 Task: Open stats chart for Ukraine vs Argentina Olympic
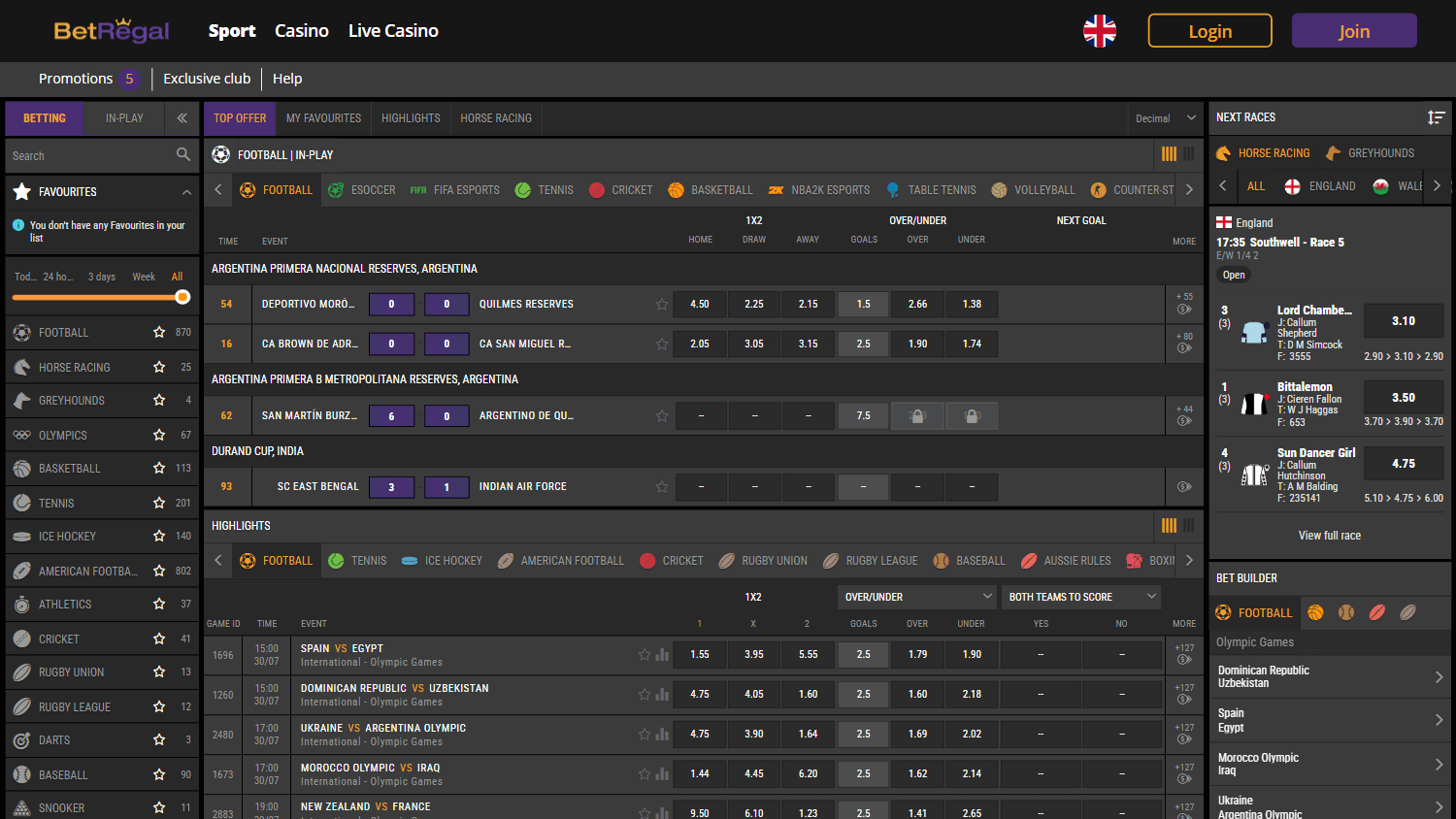662,735
